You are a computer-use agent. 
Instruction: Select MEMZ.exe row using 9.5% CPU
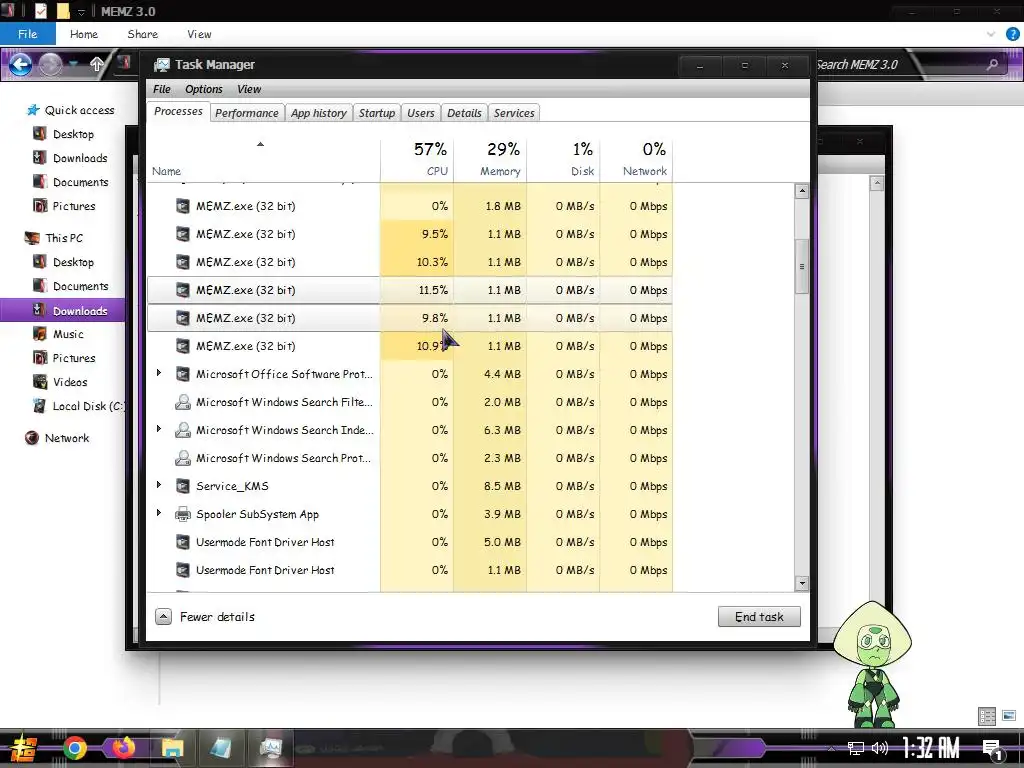(x=410, y=234)
